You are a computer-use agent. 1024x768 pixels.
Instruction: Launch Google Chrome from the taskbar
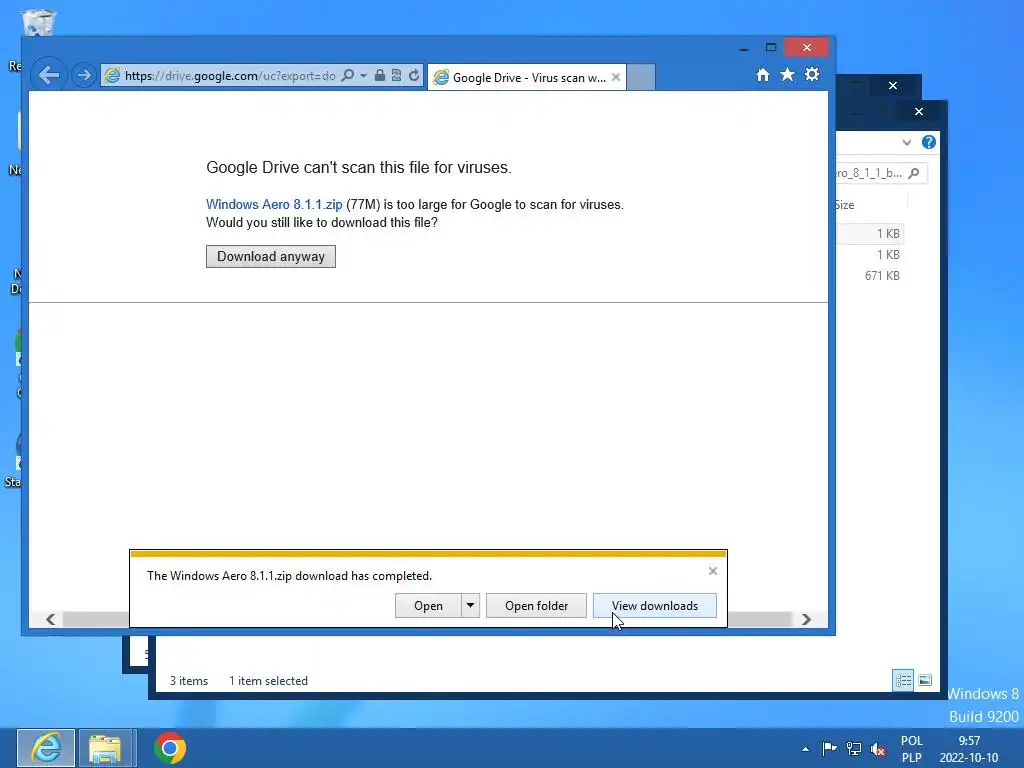(x=170, y=748)
